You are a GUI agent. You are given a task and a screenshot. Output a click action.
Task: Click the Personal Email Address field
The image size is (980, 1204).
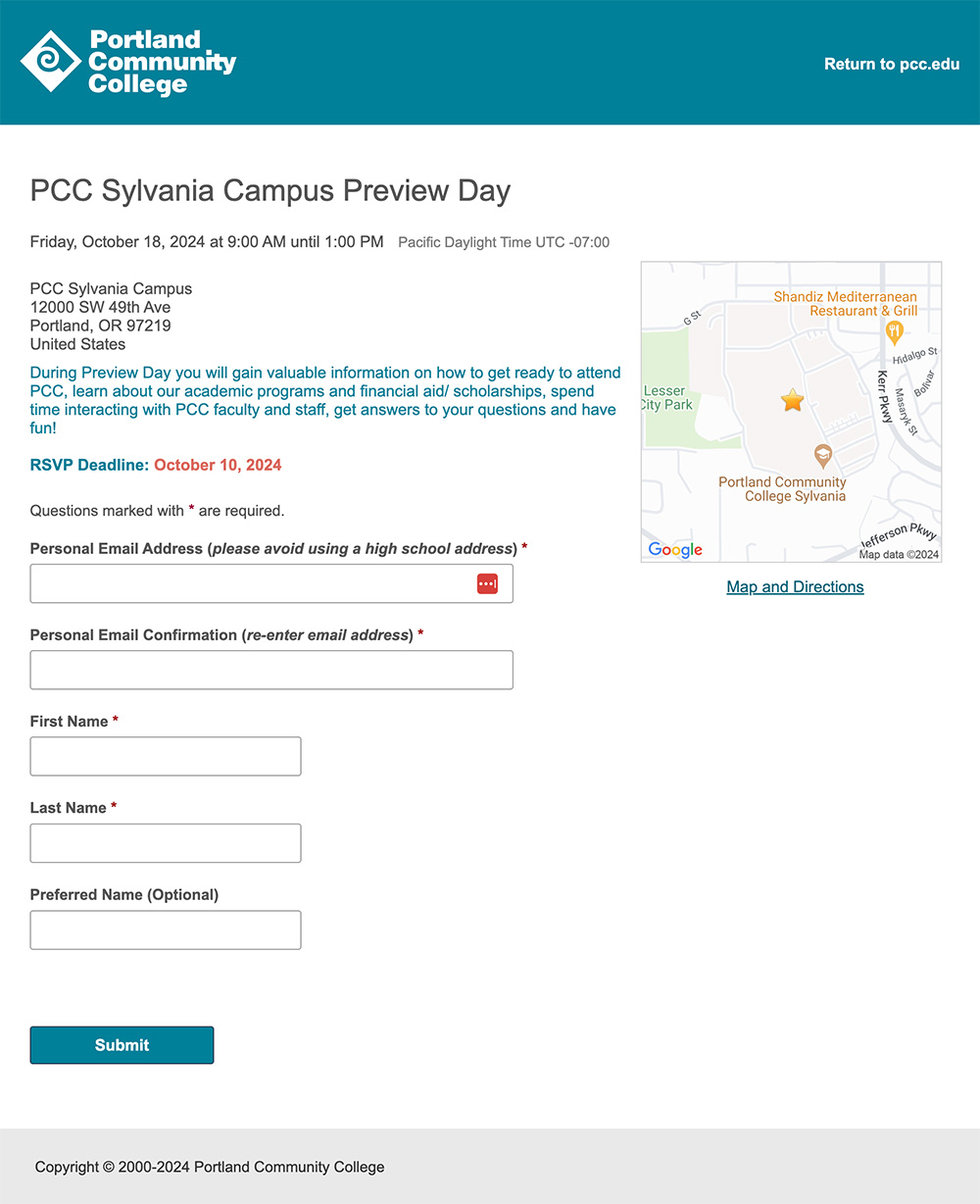[271, 583]
